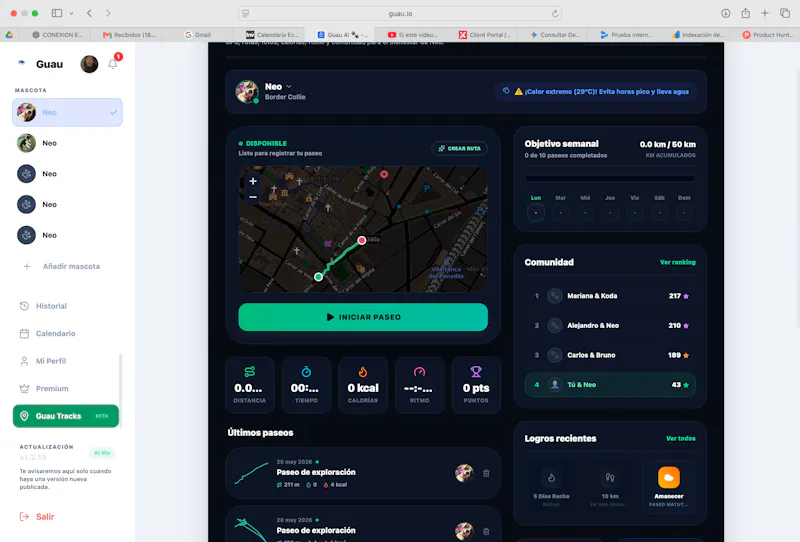Open Ver todos achievements link
This screenshot has width=800, height=542.
point(681,438)
